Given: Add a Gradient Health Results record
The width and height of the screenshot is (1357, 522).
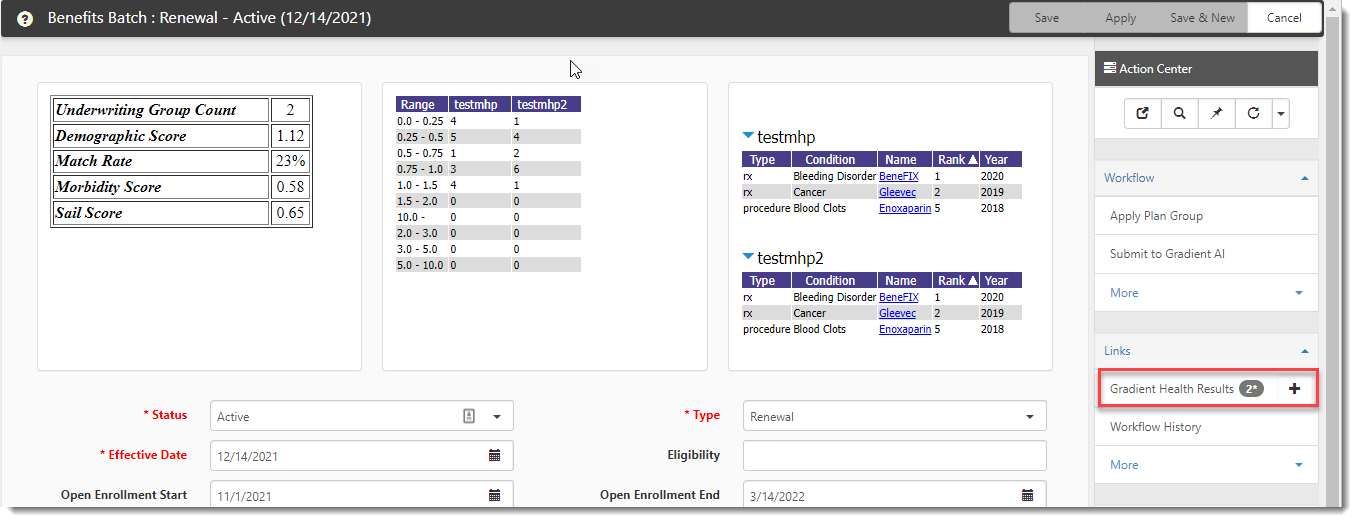Looking at the screenshot, I should pyautogui.click(x=1294, y=389).
